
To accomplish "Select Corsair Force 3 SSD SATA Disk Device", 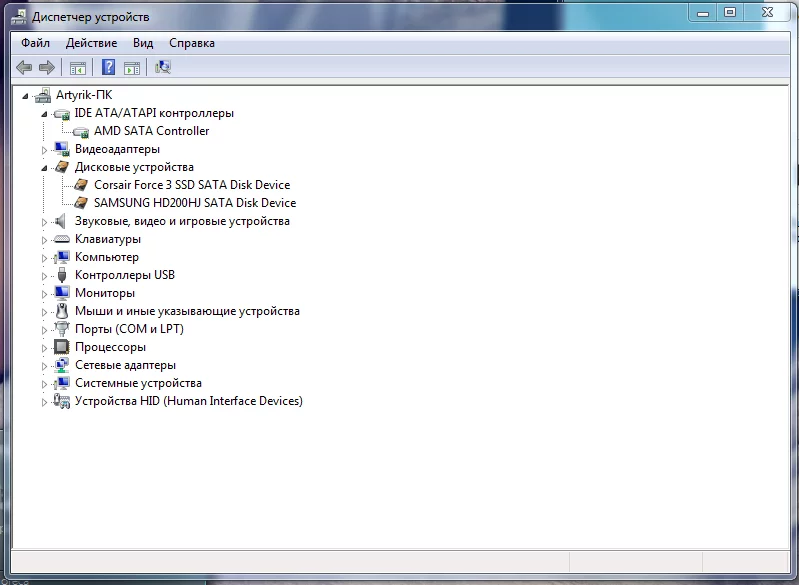I will 192,185.
